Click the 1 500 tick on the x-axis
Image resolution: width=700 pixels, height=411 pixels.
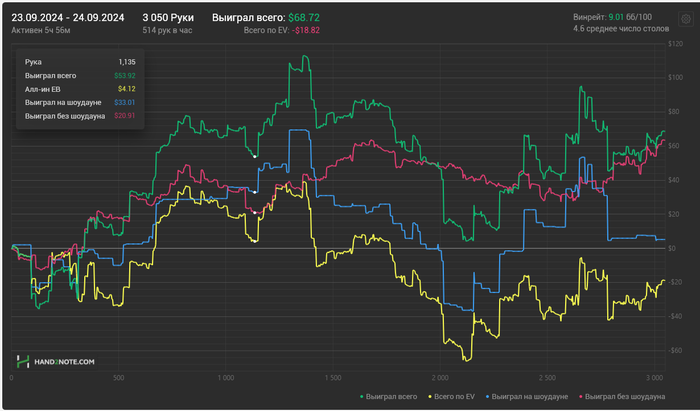(333, 378)
